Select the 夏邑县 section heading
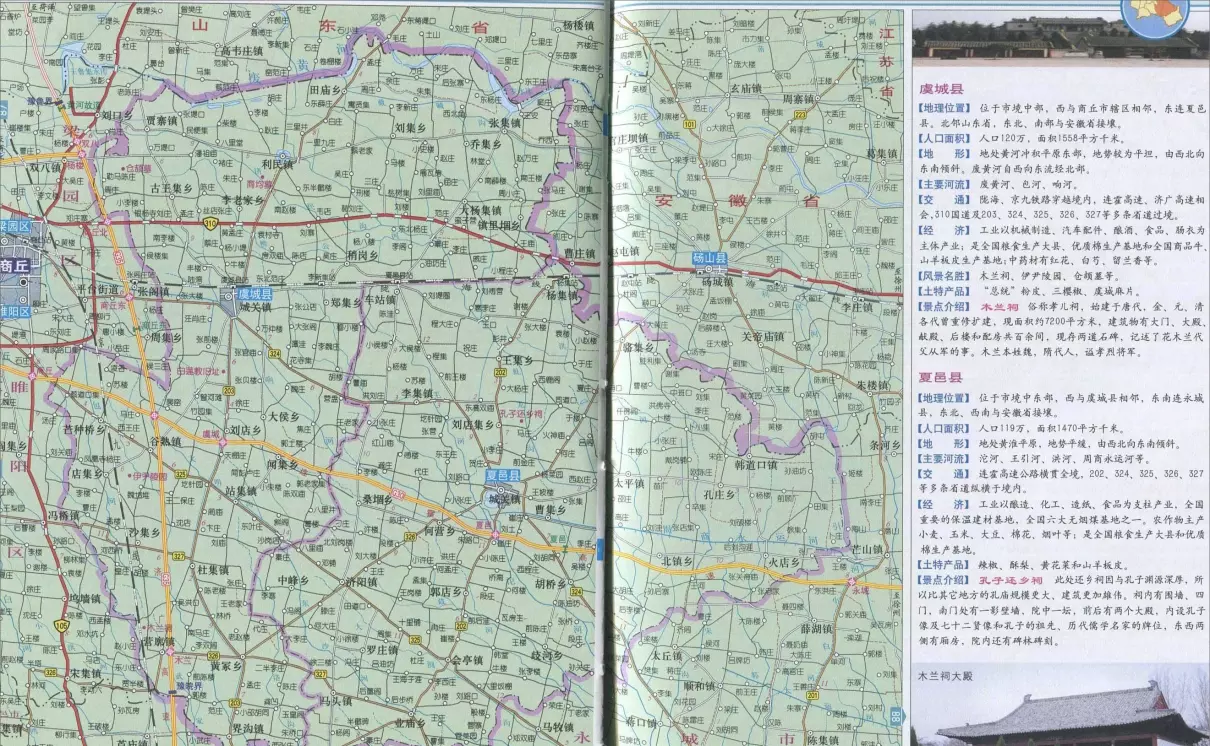This screenshot has height=746, width=1210. (941, 379)
